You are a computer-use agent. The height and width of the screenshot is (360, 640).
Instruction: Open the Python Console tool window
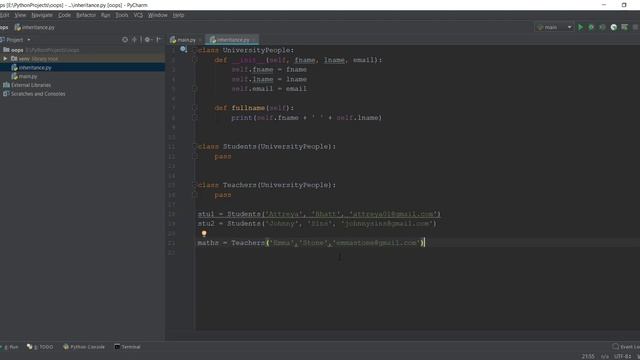tap(84, 347)
